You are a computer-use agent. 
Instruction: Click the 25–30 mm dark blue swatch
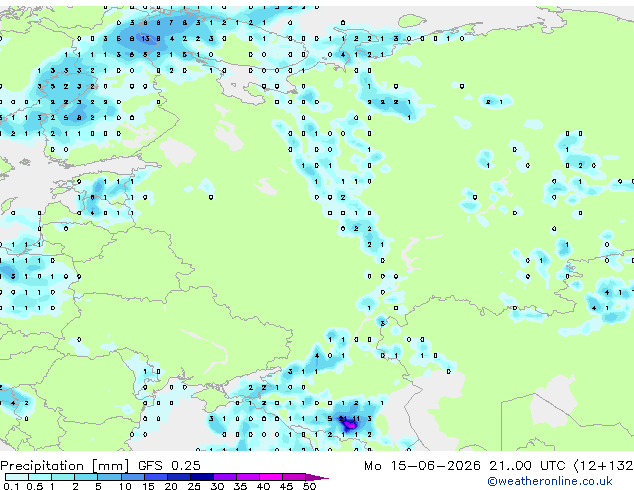[201, 477]
